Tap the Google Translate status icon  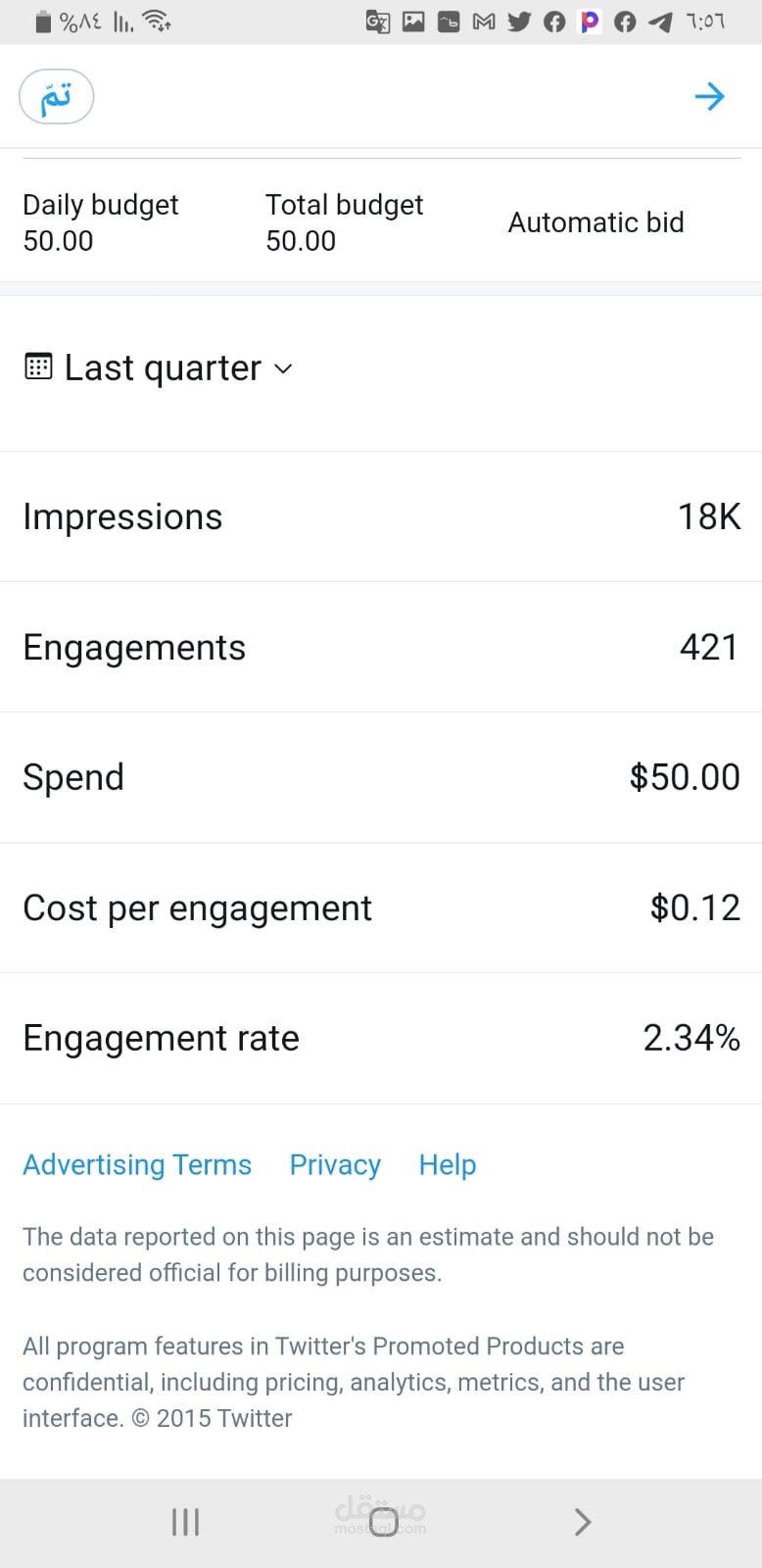coord(377,21)
